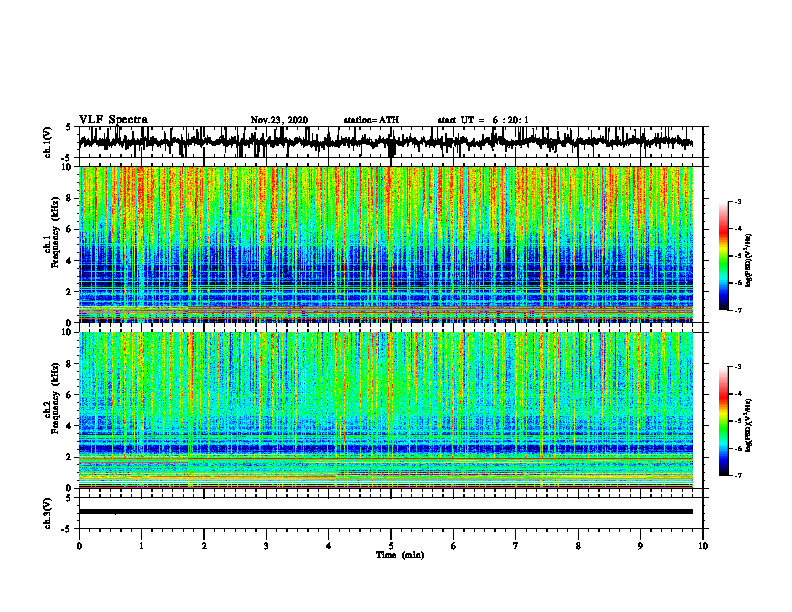Select the date text "Nov.23, 2020"

point(279,120)
